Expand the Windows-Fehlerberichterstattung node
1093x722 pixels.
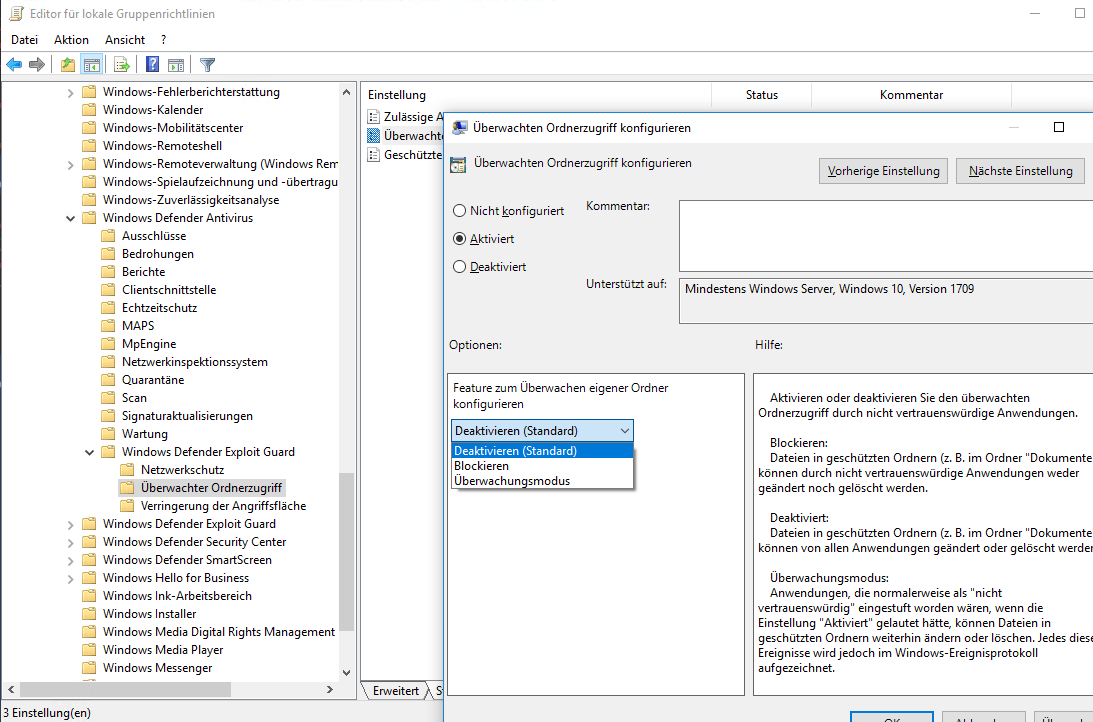[70, 92]
